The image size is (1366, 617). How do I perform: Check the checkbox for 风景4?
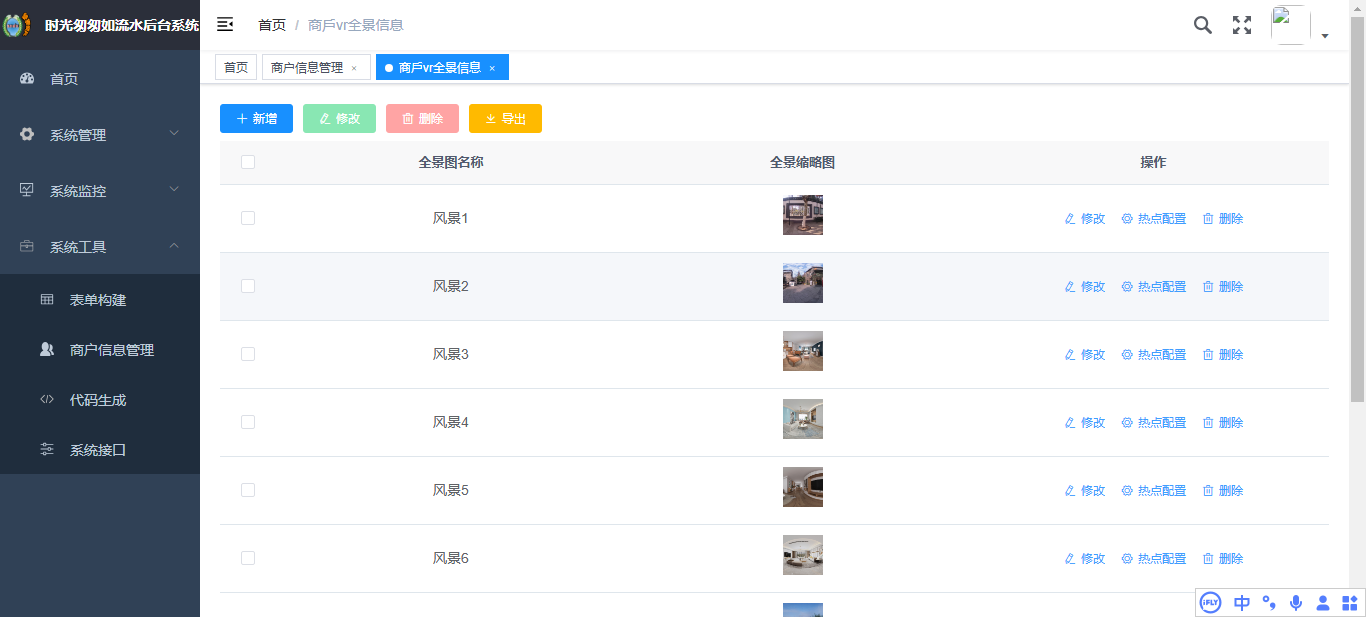point(248,422)
